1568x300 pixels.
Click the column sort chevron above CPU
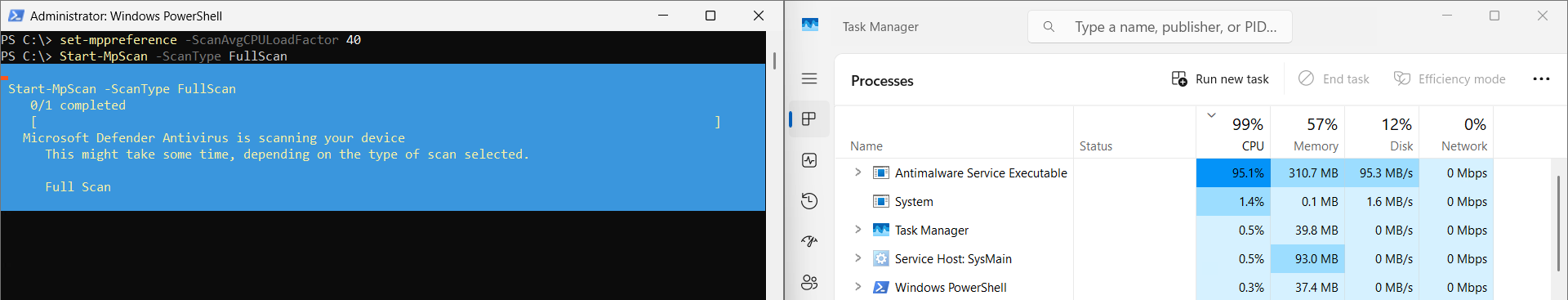tap(1212, 115)
